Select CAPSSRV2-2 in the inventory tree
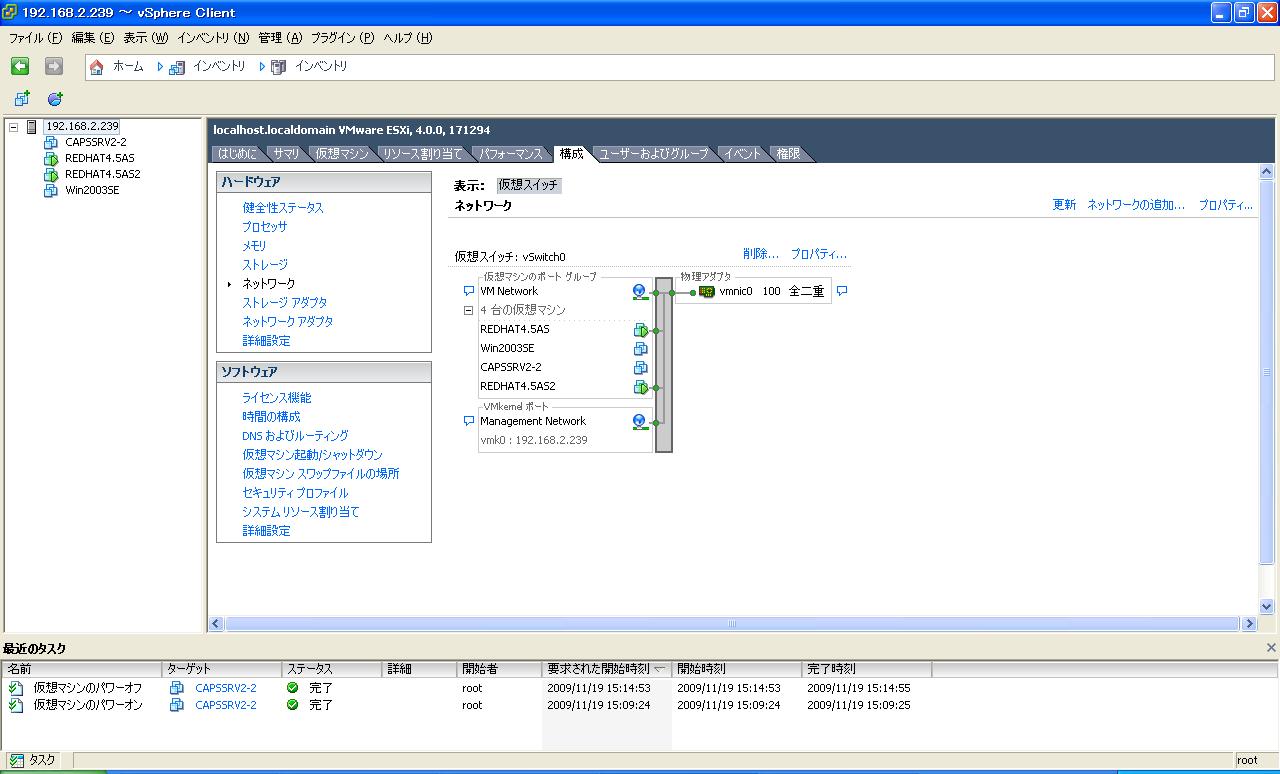Screen dimensions: 1280x774 click(x=95, y=142)
